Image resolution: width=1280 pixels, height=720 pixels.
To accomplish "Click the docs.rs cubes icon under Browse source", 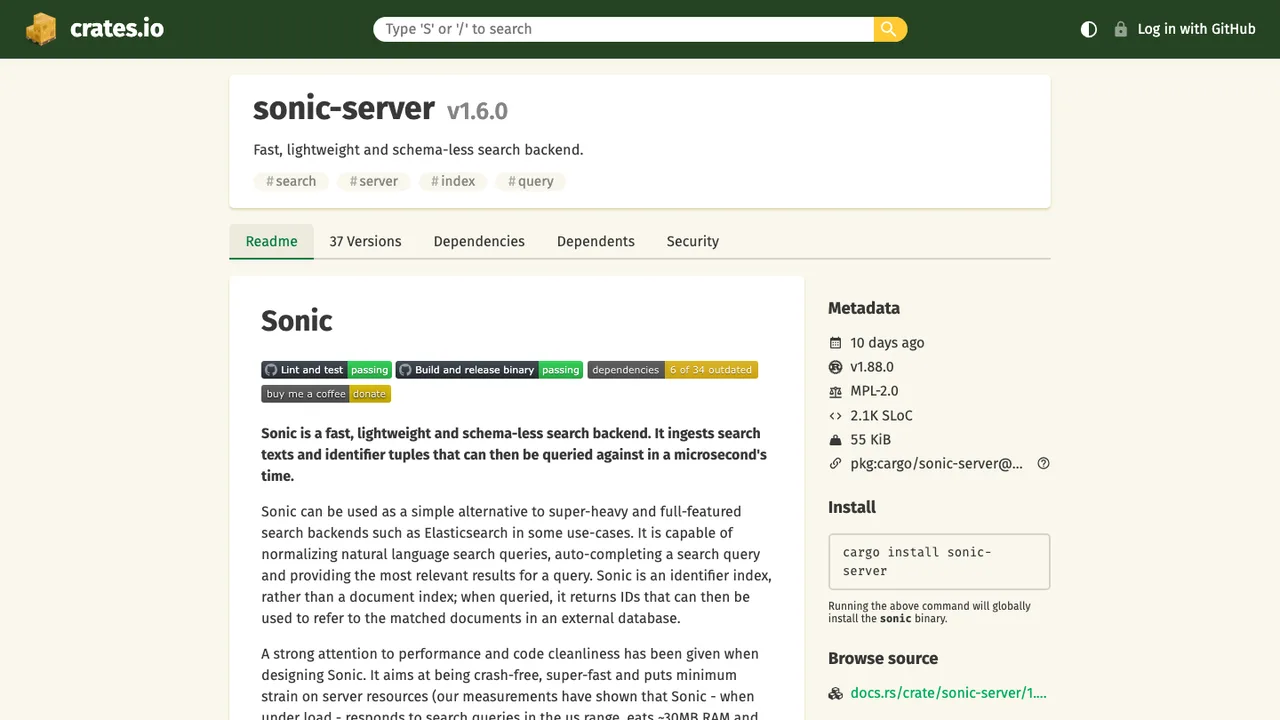I will [x=836, y=693].
